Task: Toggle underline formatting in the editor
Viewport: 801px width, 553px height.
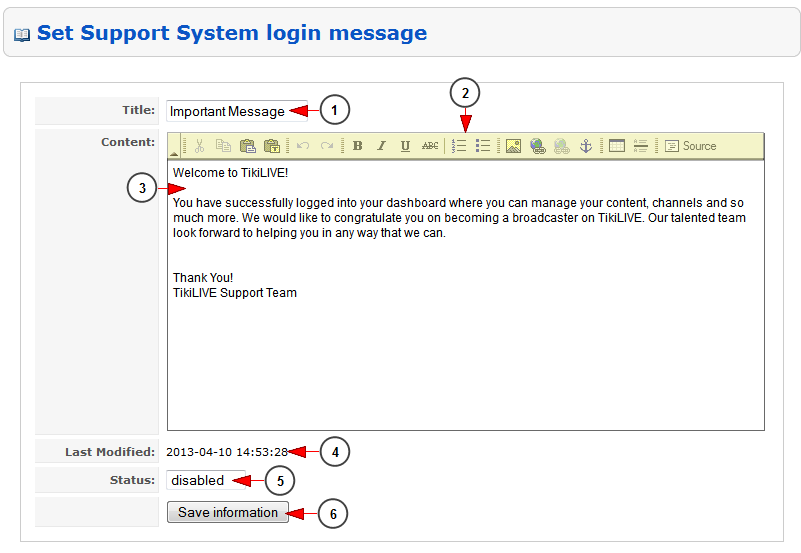Action: [405, 146]
